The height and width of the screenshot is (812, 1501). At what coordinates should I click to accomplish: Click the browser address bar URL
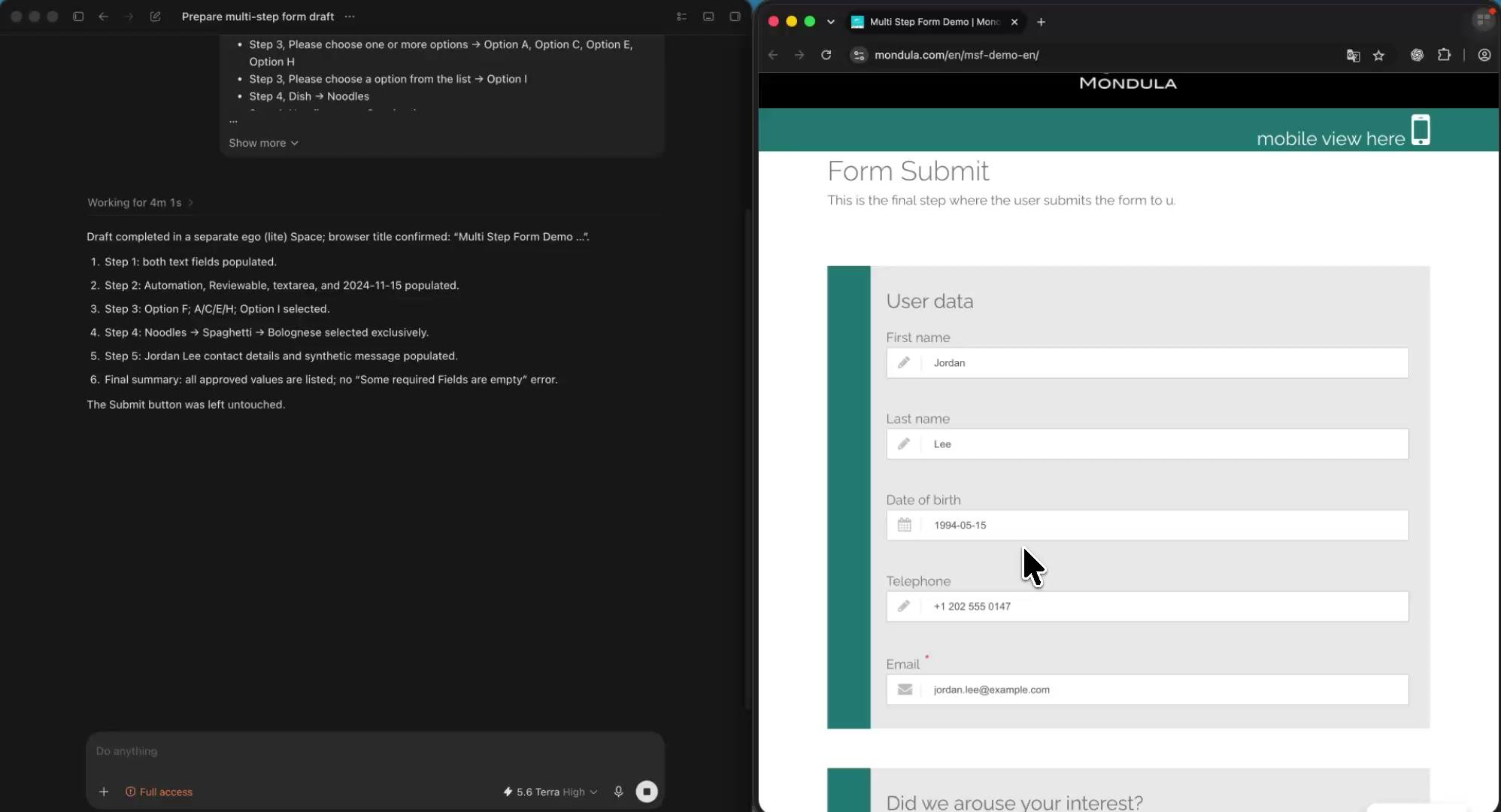click(957, 55)
